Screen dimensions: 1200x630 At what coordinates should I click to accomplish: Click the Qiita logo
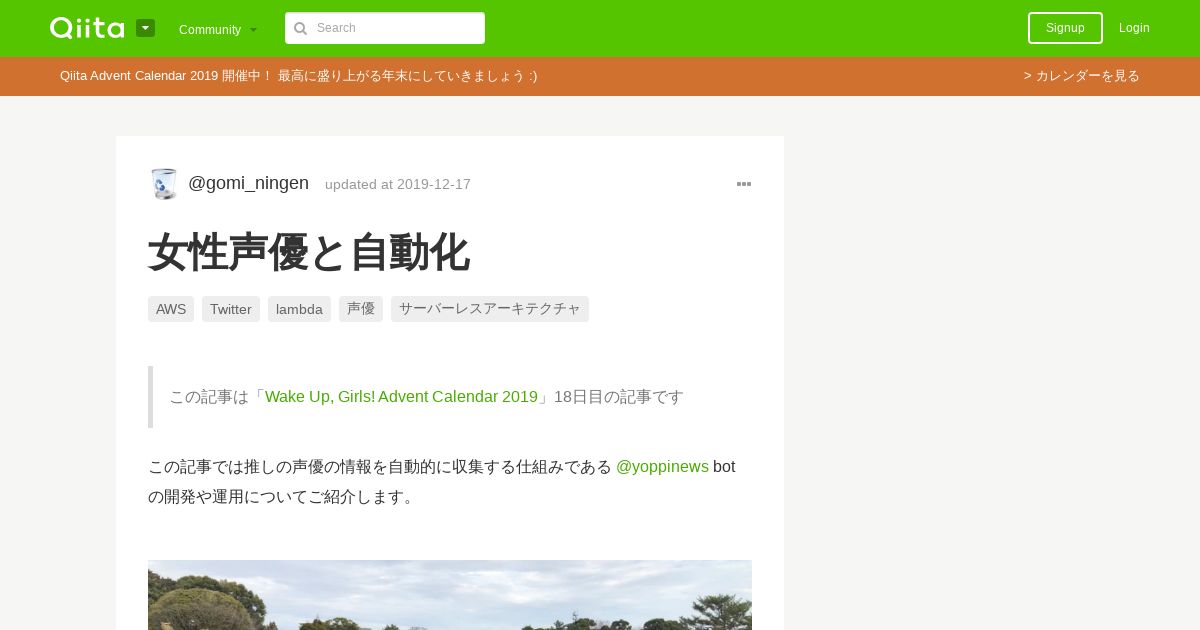point(87,28)
